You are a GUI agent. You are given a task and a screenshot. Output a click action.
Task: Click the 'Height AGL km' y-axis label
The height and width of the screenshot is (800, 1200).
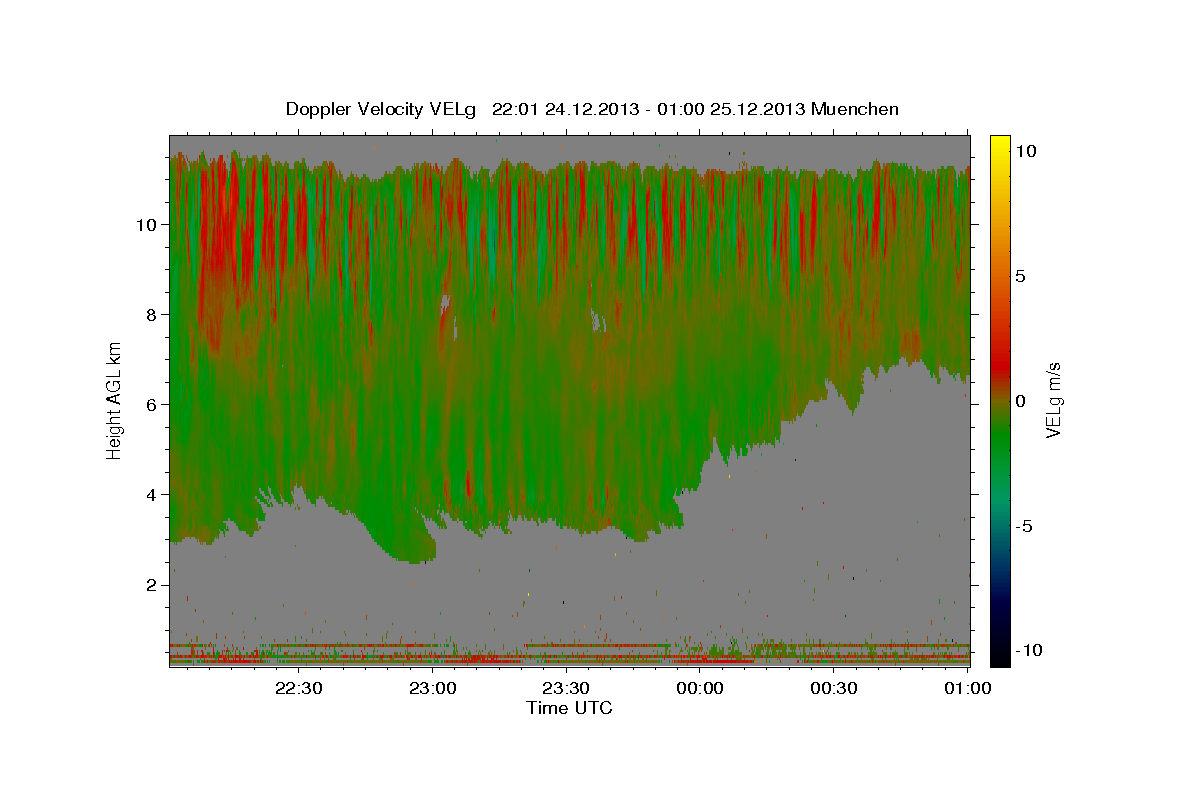coord(115,401)
